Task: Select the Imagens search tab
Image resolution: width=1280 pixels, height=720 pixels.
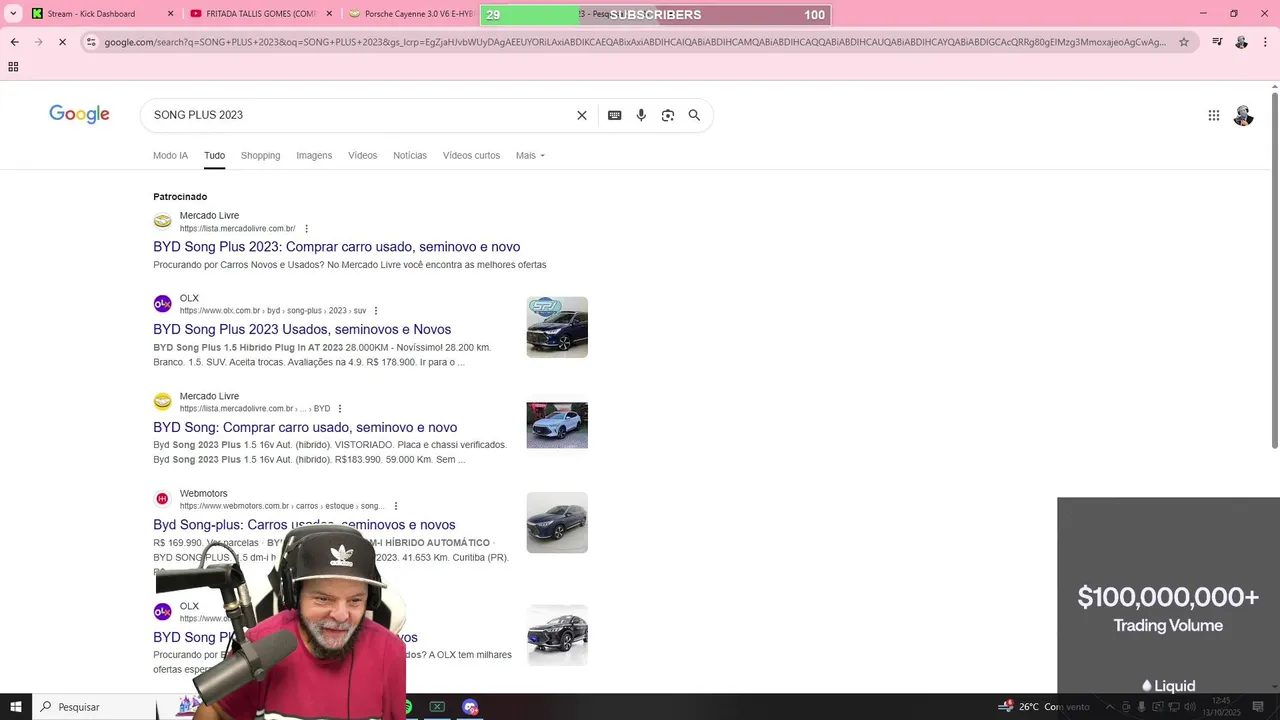Action: pyautogui.click(x=314, y=156)
